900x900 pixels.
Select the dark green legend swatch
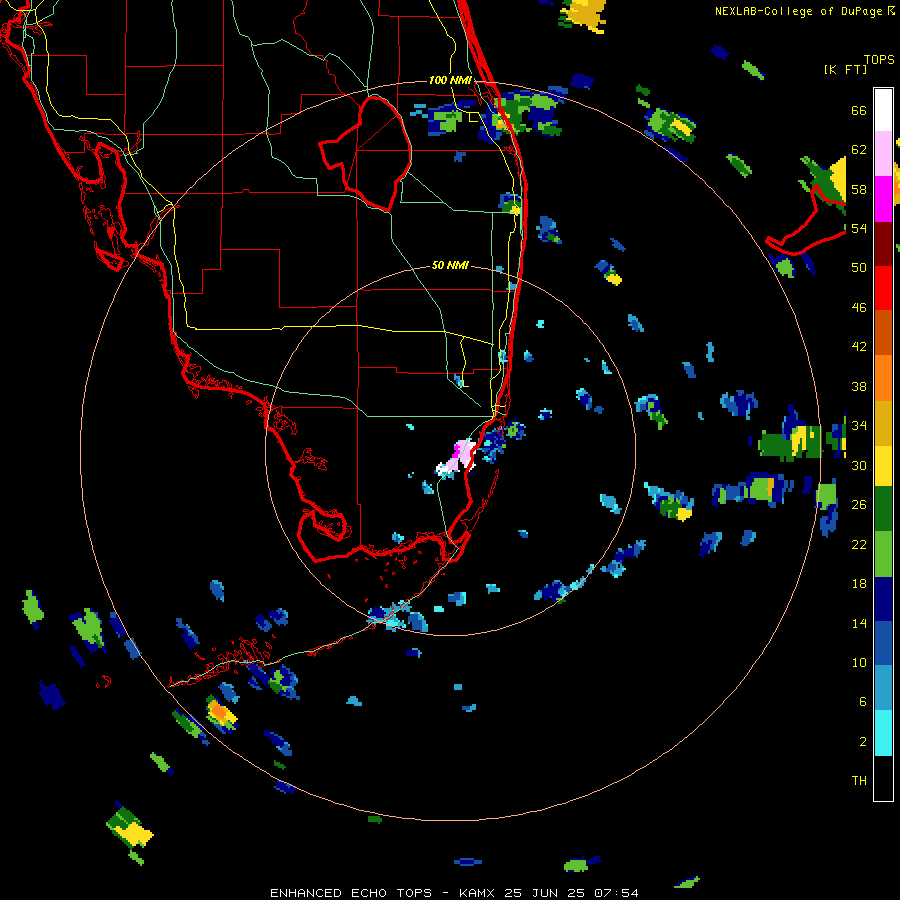[x=883, y=509]
